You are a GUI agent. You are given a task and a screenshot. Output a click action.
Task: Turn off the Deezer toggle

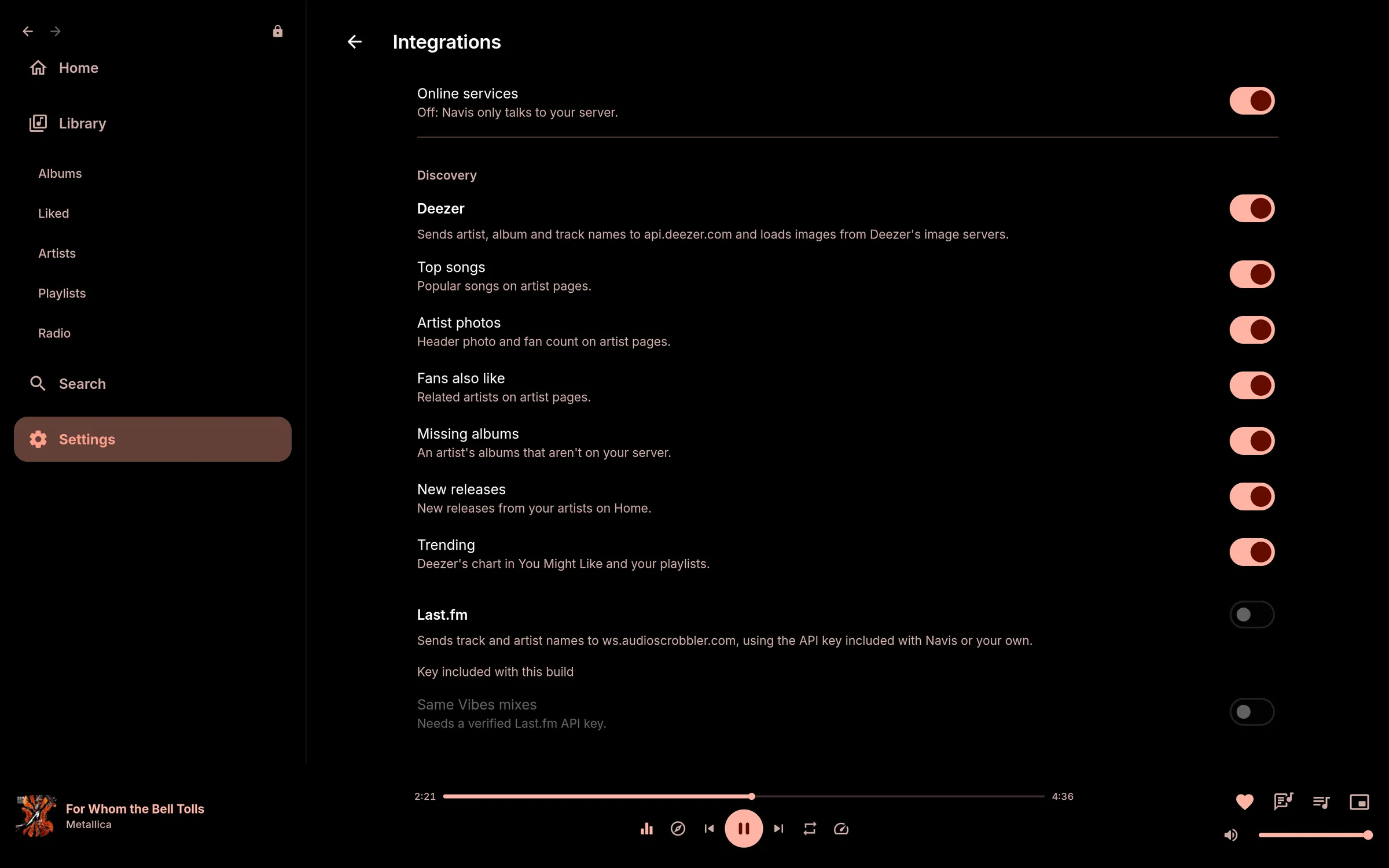1252,208
